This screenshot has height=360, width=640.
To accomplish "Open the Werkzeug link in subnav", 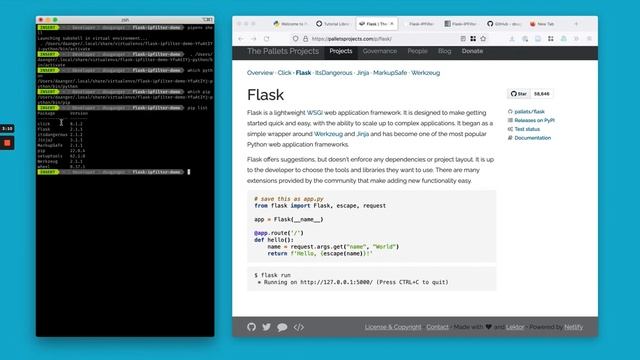I will [425, 73].
